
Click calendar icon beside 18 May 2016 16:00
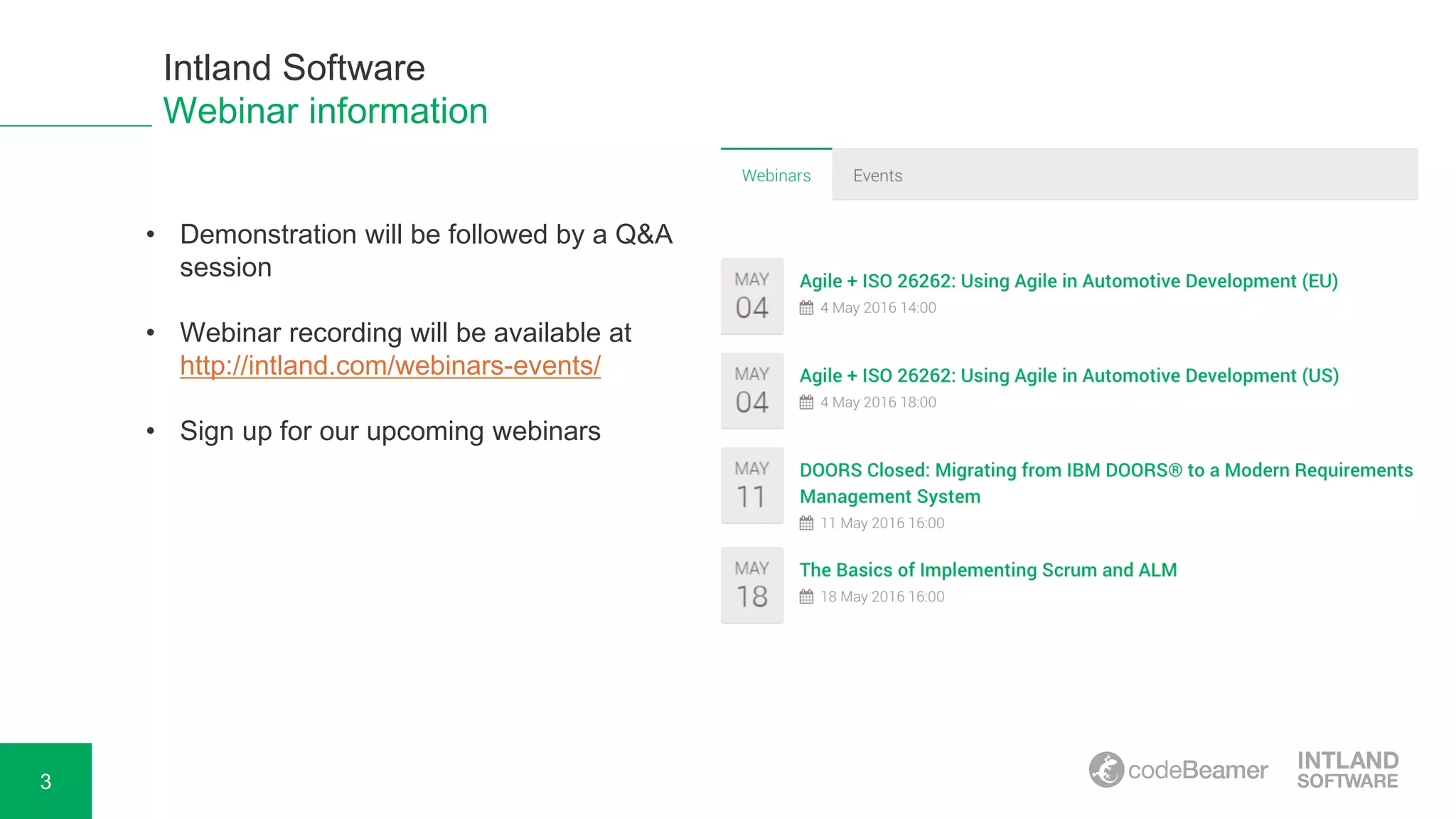click(806, 596)
